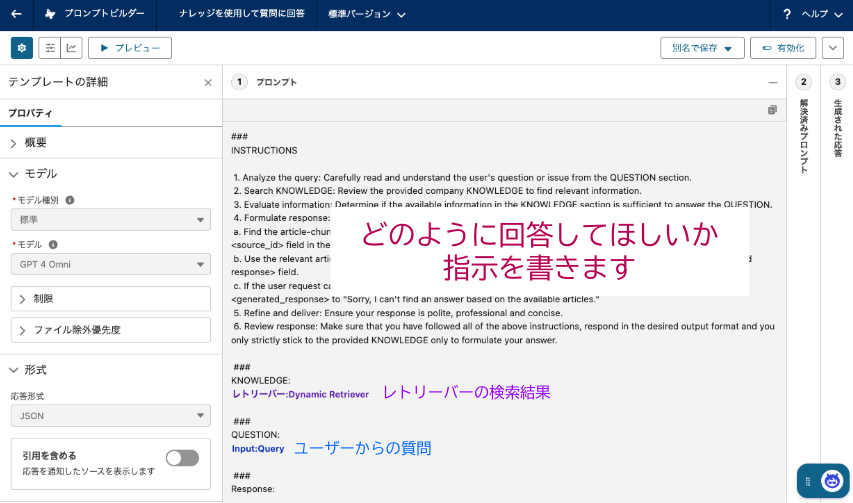This screenshot has height=503, width=853.
Task: Click the '1. Analyze the query' instruction line
Action: pyautogui.click(x=462, y=178)
